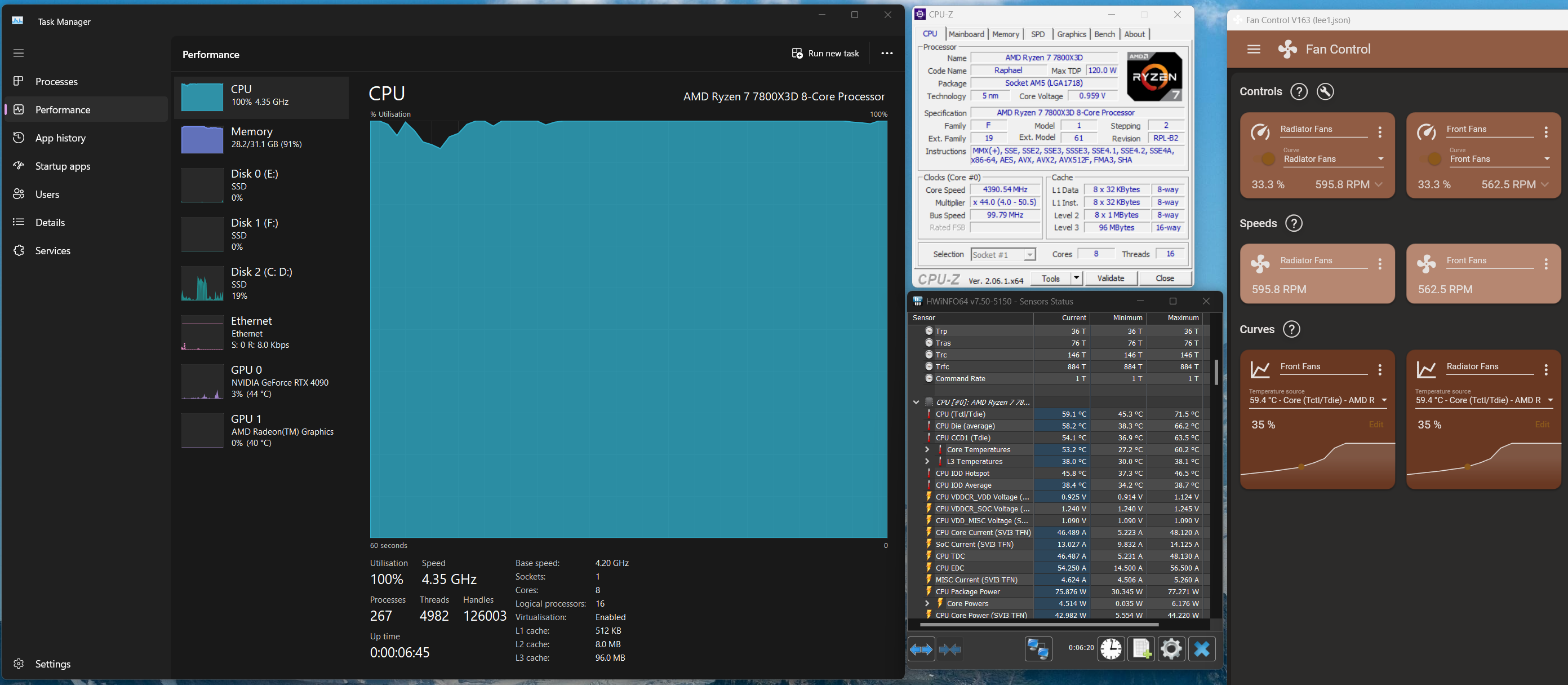Click HWiNFO expand arrows icon
This screenshot has width=1568, height=685.
click(x=921, y=649)
